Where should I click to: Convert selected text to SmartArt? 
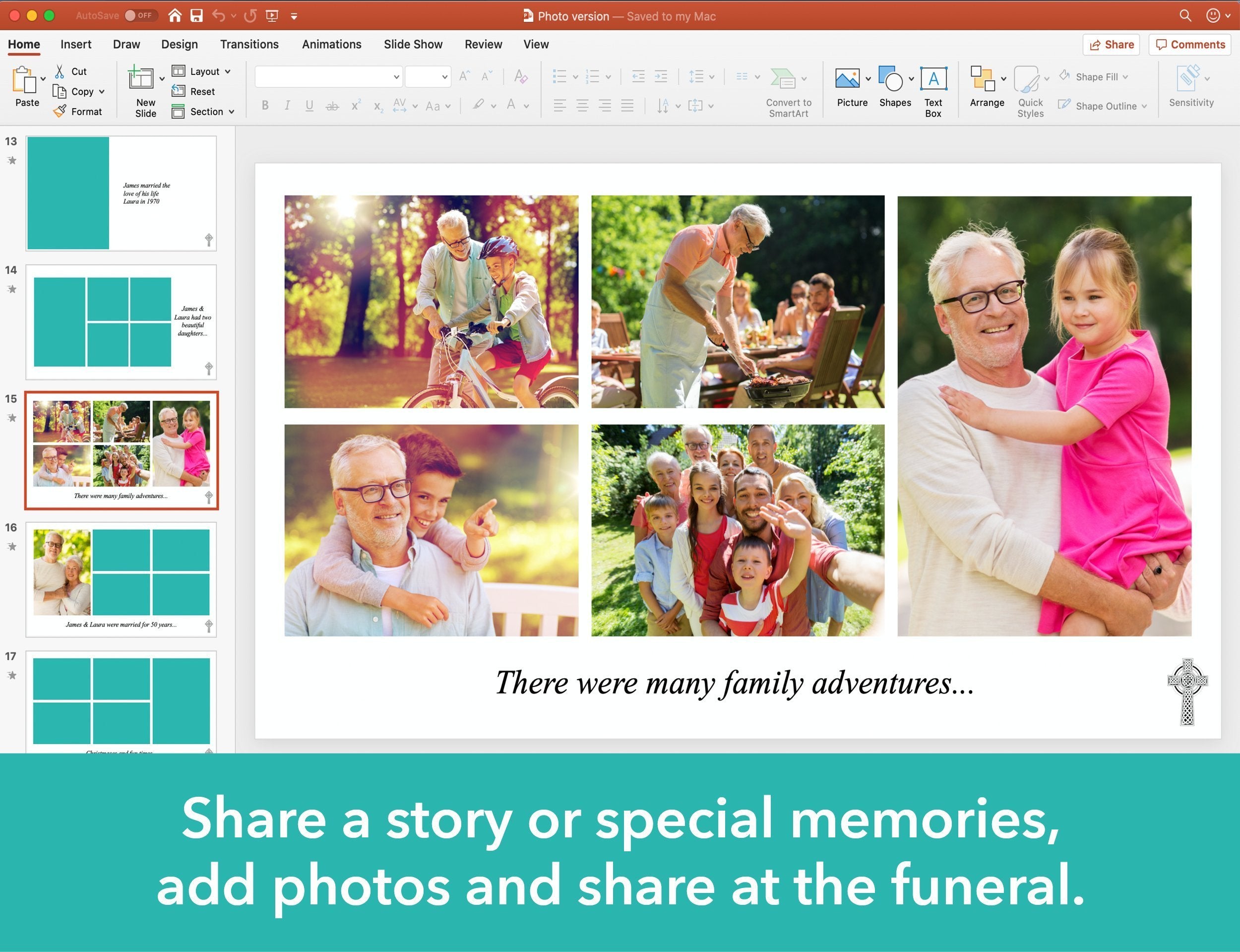787,91
